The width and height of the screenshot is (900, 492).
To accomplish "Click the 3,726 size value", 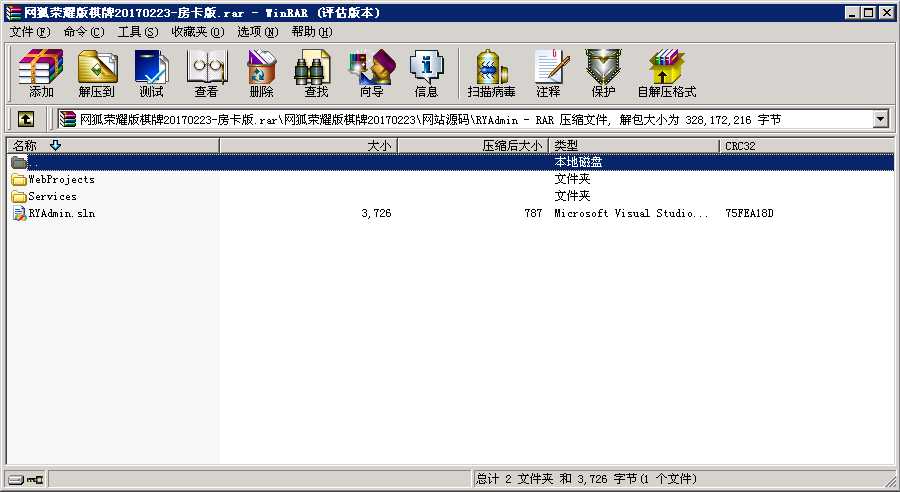I will click(377, 214).
